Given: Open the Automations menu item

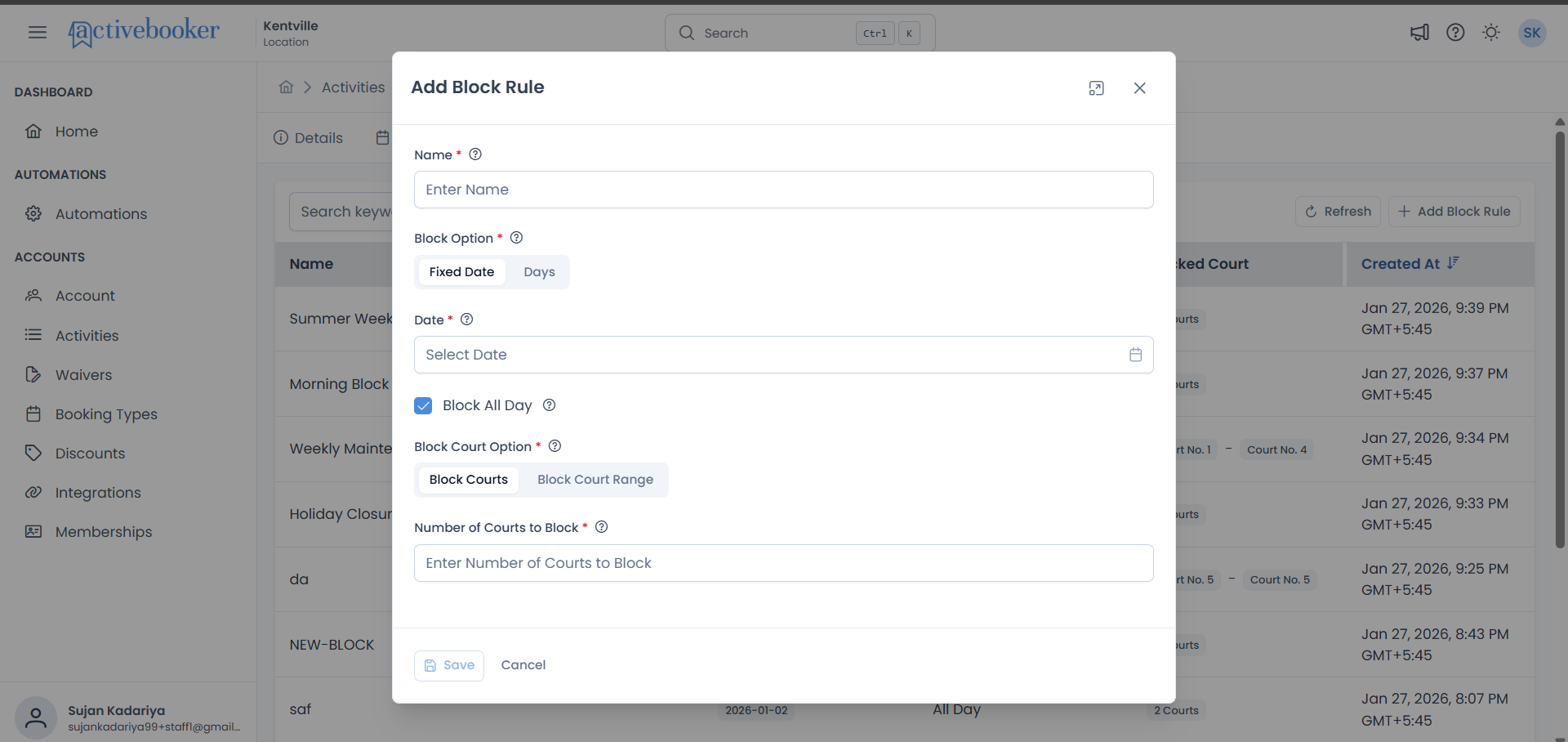Looking at the screenshot, I should [x=101, y=214].
